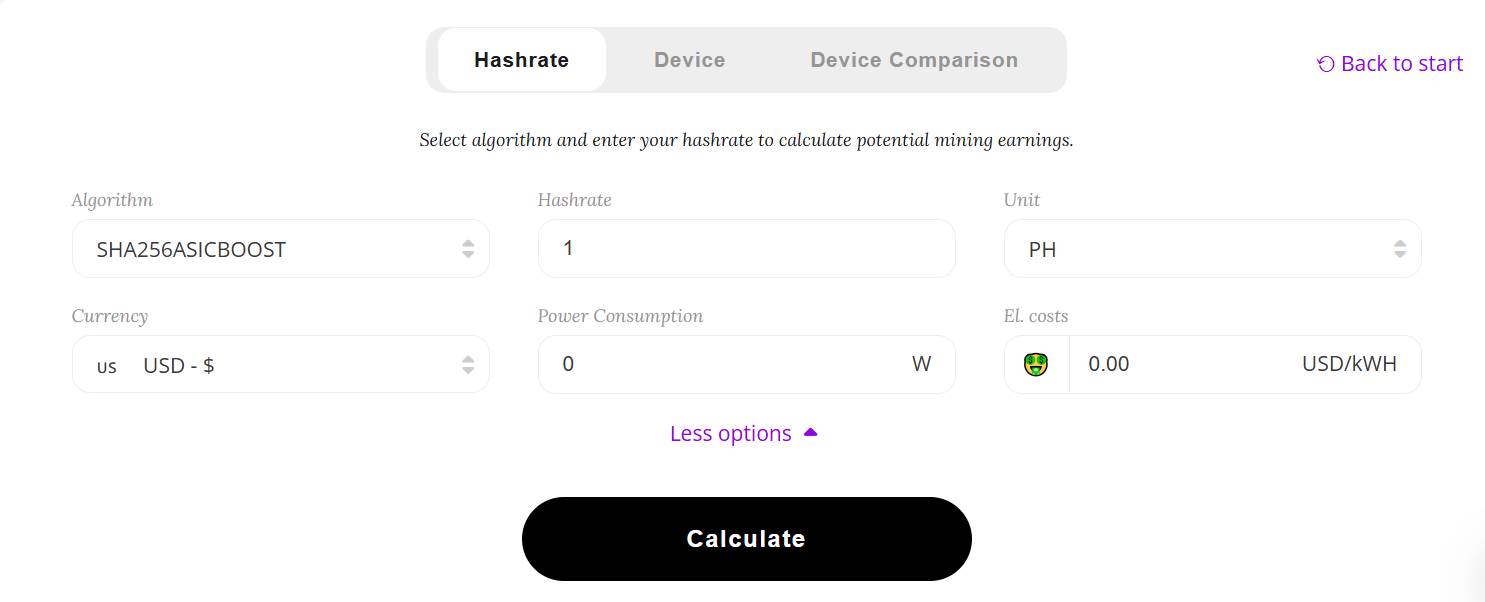Click the Back to start link
Viewport: 1485px width, 602px height.
pos(1401,63)
